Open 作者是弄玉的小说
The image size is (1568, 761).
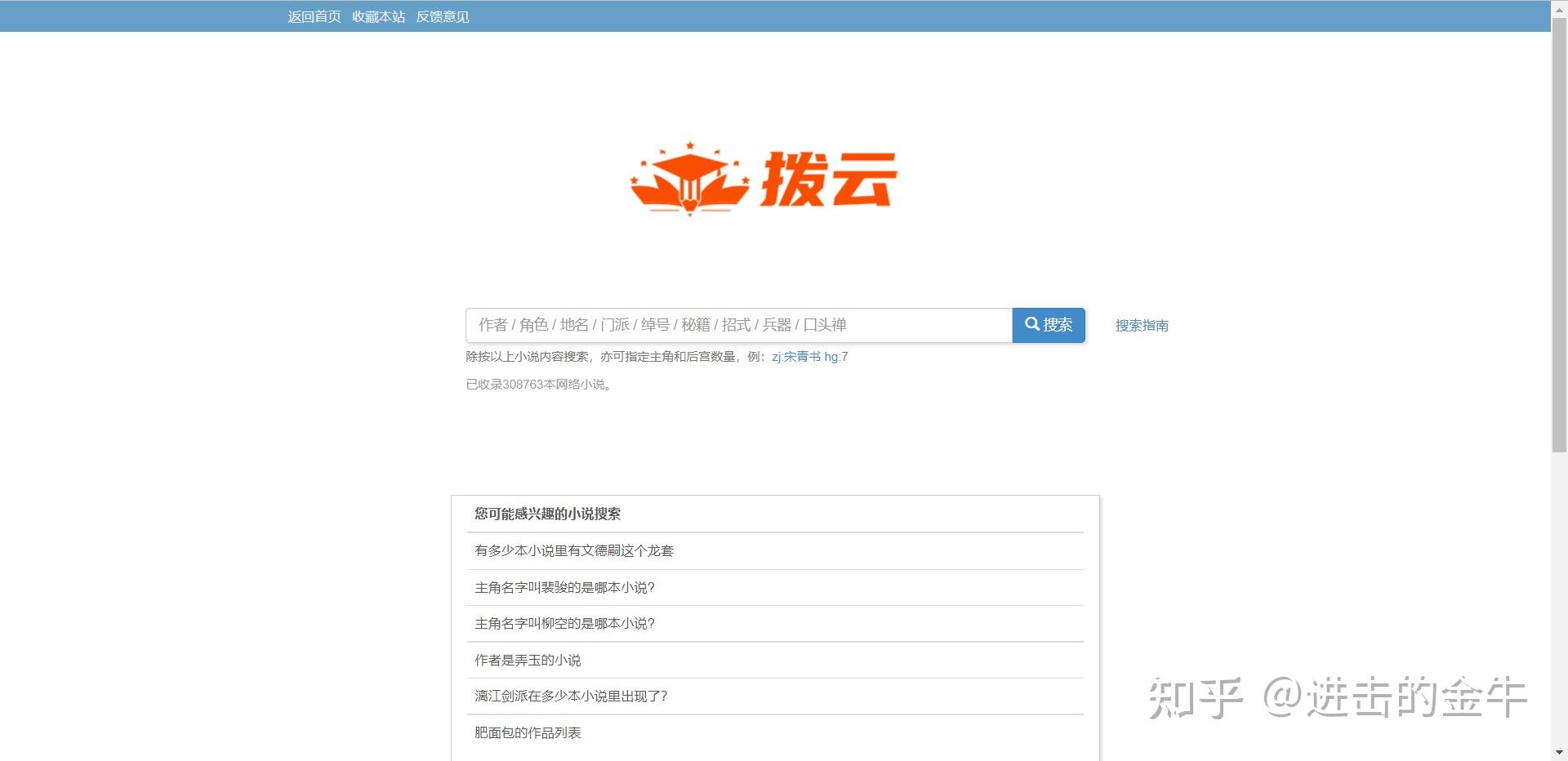pyautogui.click(x=528, y=661)
